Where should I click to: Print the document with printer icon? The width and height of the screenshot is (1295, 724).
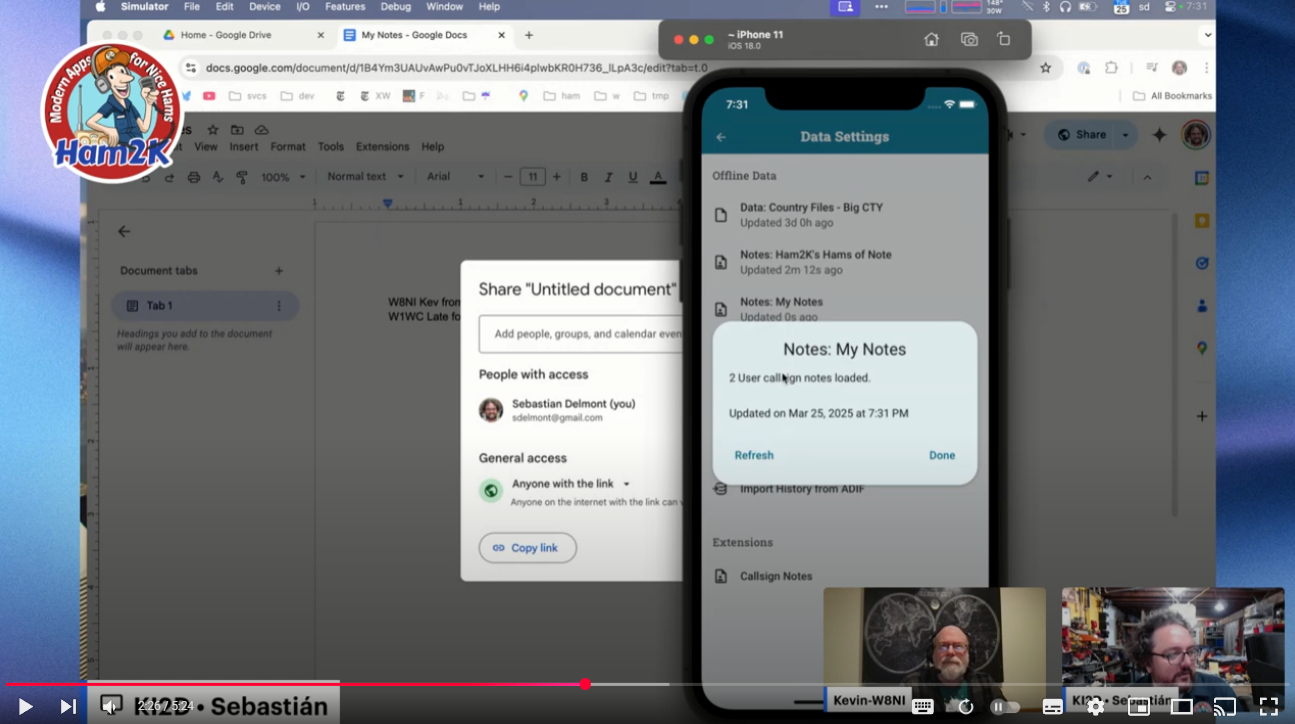click(194, 177)
